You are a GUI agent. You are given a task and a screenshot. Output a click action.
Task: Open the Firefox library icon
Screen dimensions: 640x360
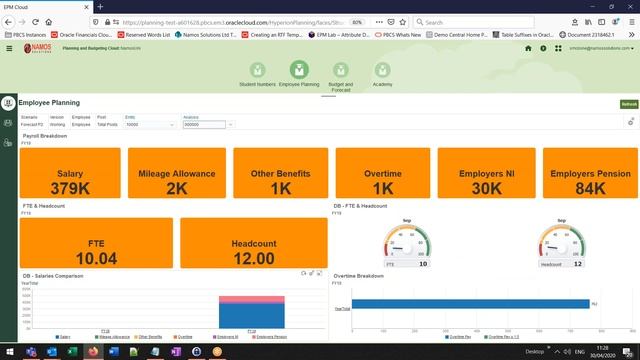pos(588,22)
